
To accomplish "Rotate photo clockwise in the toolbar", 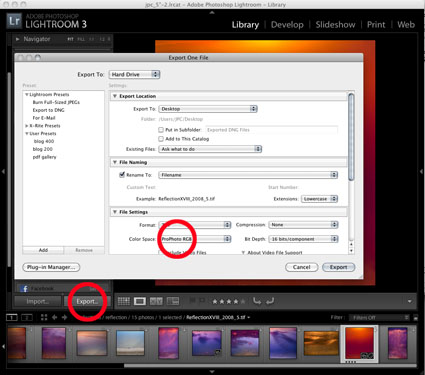I will tap(270, 301).
